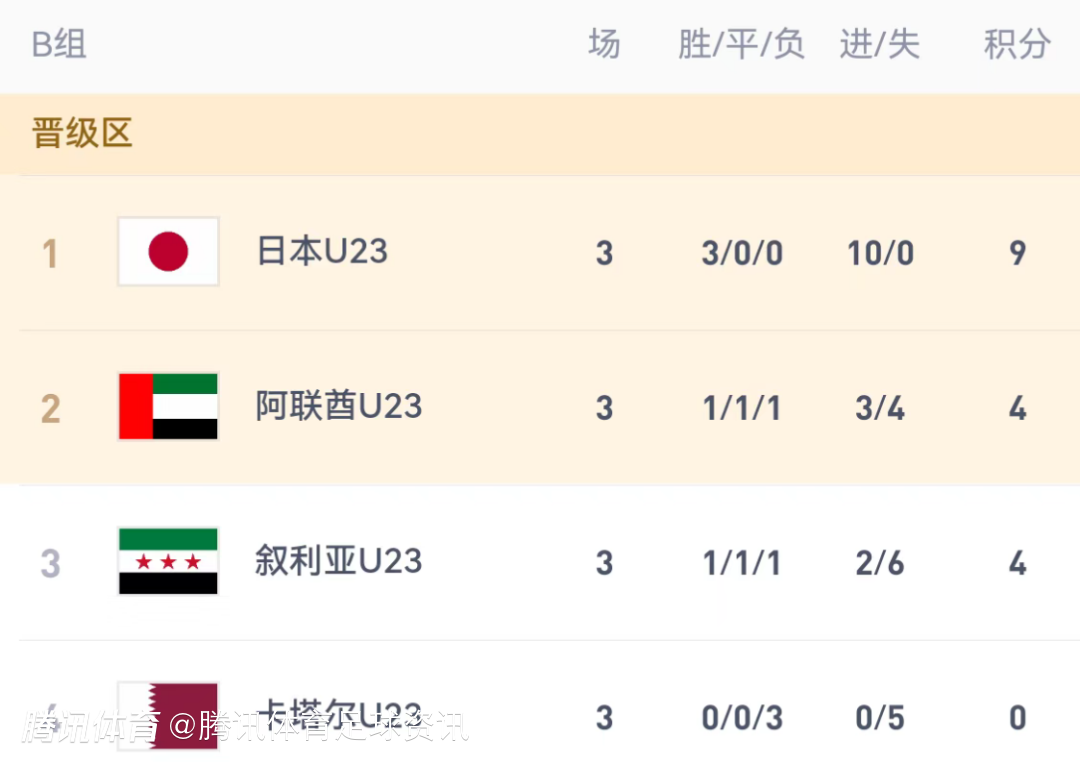The image size is (1080, 762).
Task: Click Japan's 3/0/0 record
Action: (x=741, y=253)
